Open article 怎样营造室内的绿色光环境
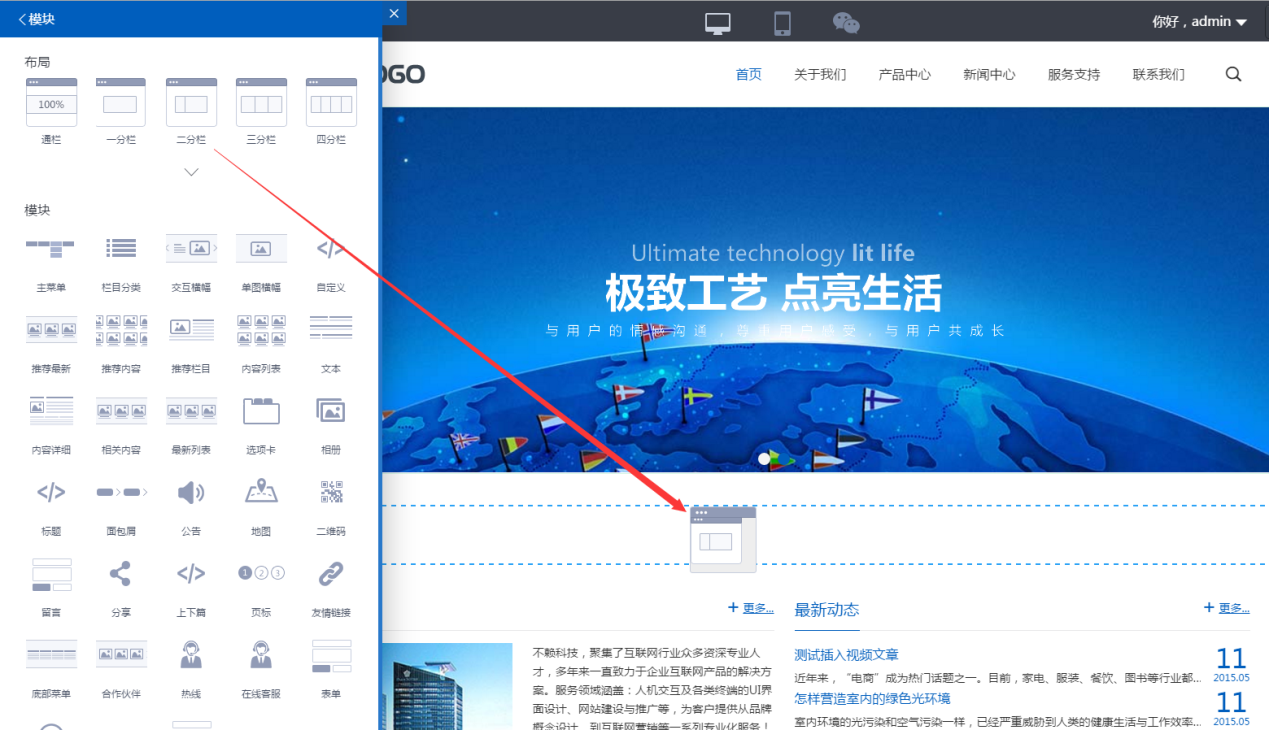Image resolution: width=1269 pixels, height=730 pixels. [872, 698]
